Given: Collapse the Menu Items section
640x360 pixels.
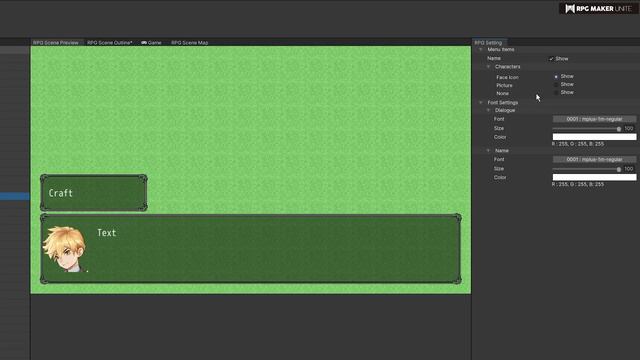Looking at the screenshot, I should click(x=481, y=49).
